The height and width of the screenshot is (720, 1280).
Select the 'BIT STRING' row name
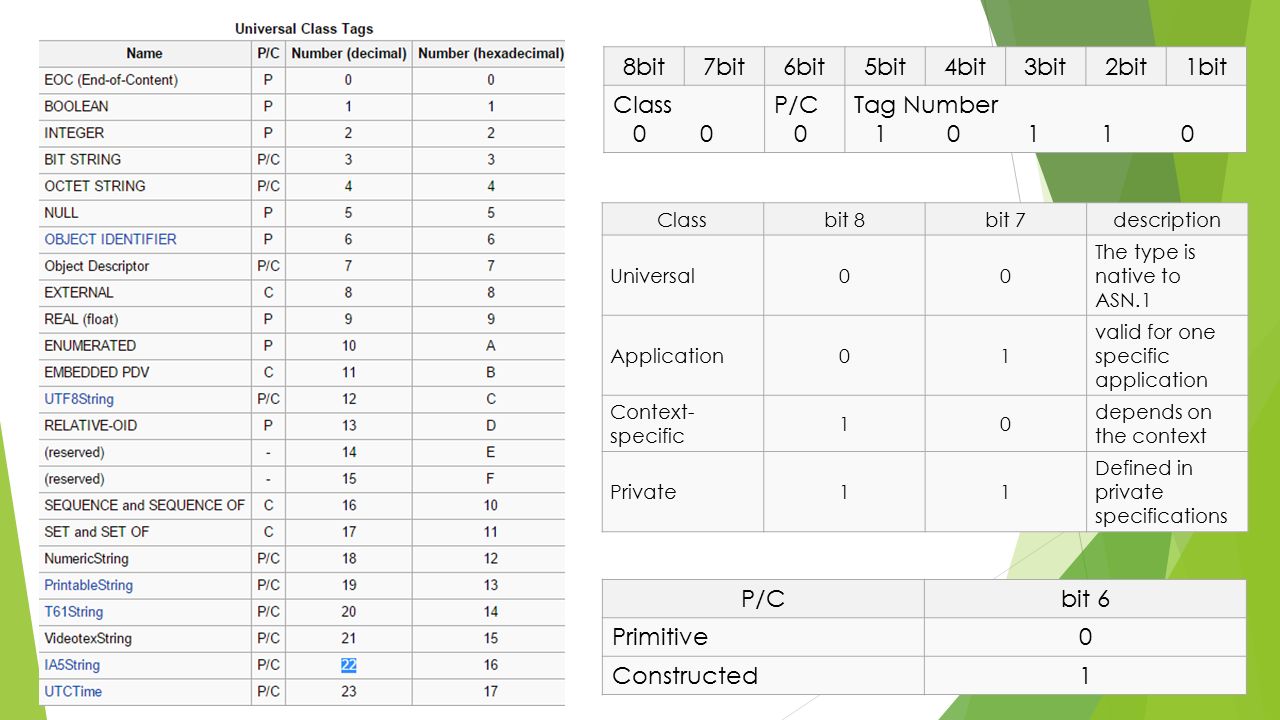[82, 159]
